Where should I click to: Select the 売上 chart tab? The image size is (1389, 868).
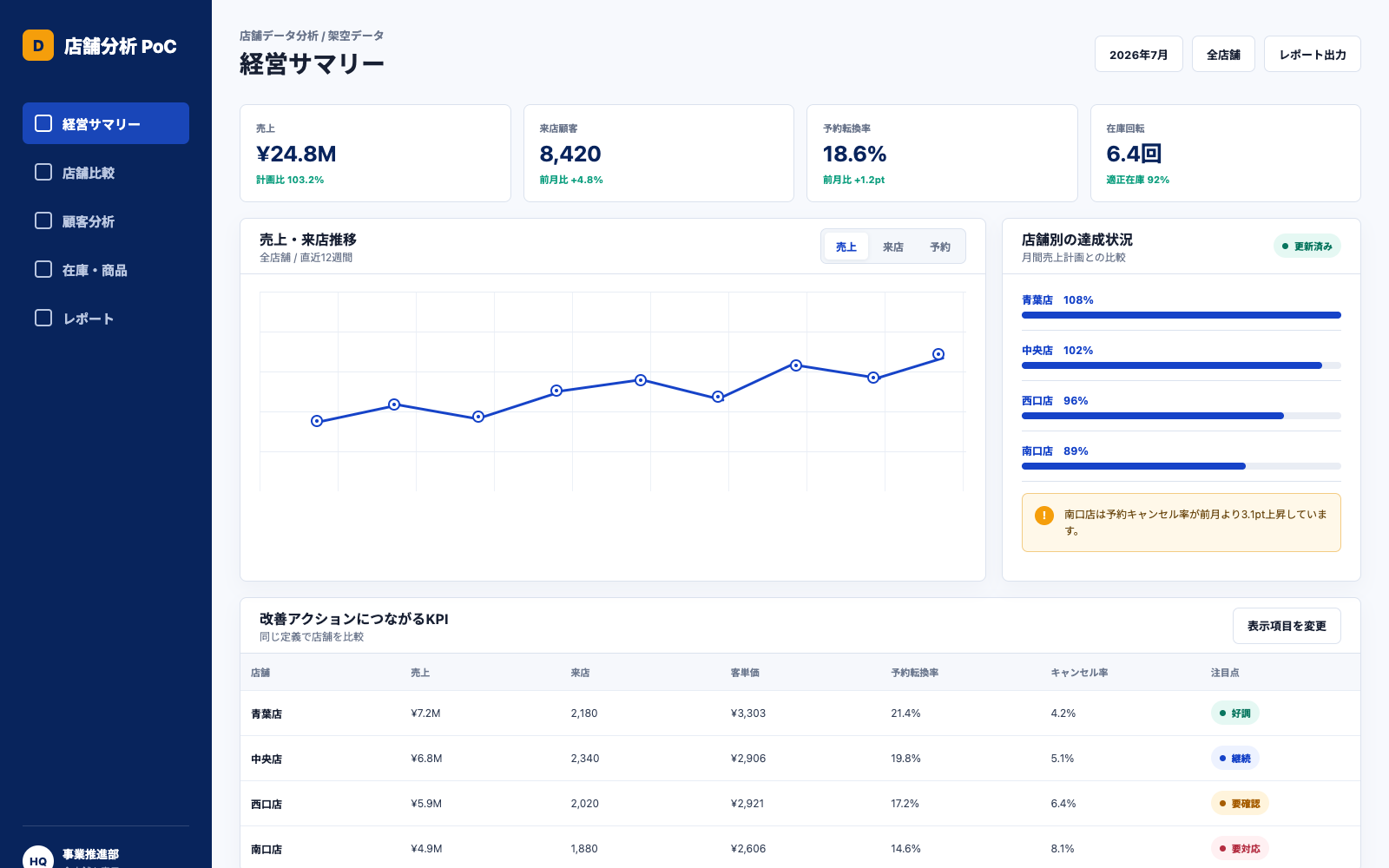(x=846, y=247)
